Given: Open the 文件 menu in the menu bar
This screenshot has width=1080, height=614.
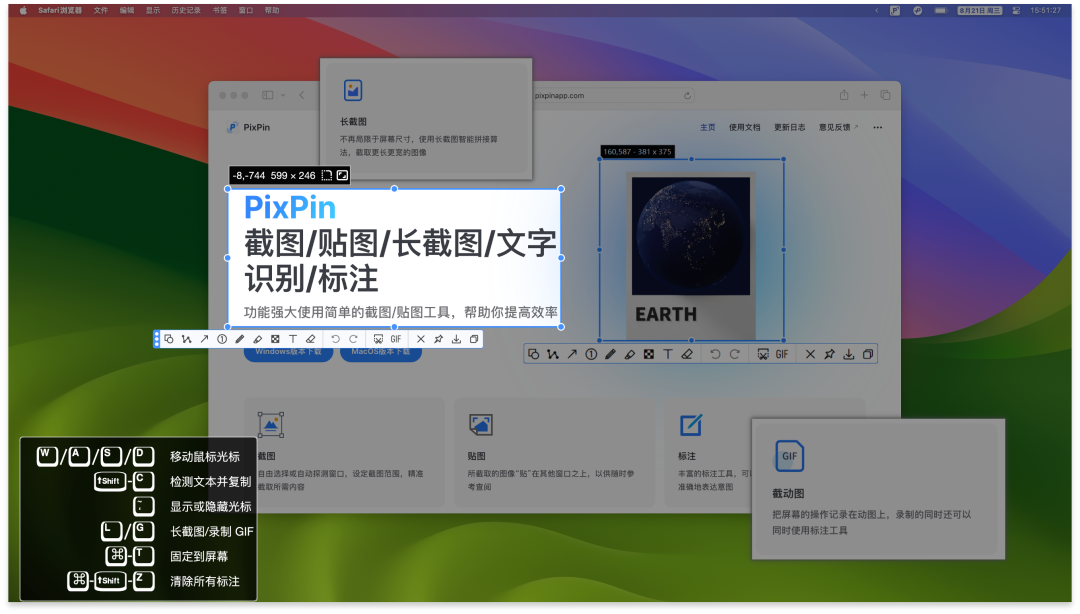Looking at the screenshot, I should point(101,10).
